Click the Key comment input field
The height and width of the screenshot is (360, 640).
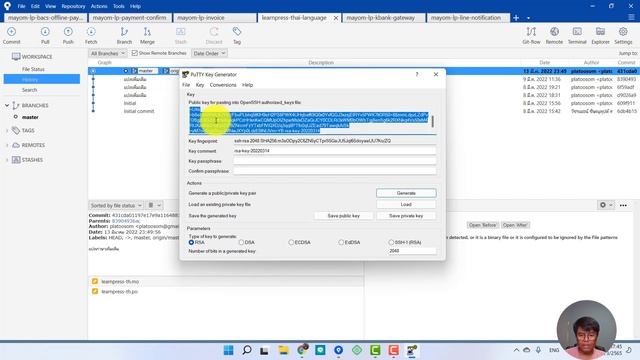[335, 151]
